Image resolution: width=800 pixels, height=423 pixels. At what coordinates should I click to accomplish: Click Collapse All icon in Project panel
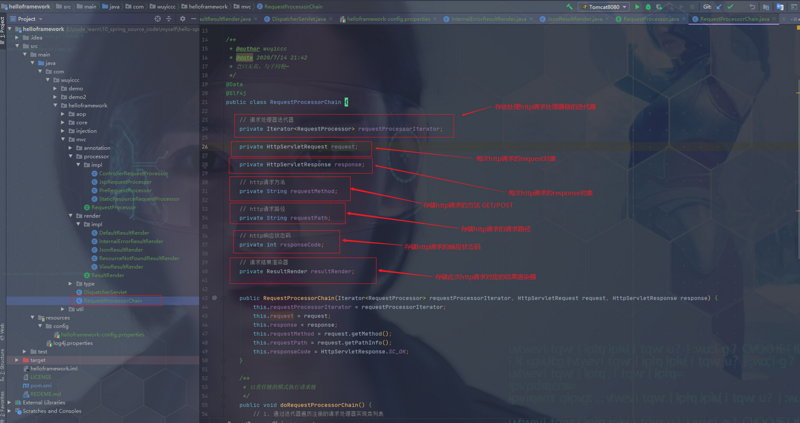(169, 19)
